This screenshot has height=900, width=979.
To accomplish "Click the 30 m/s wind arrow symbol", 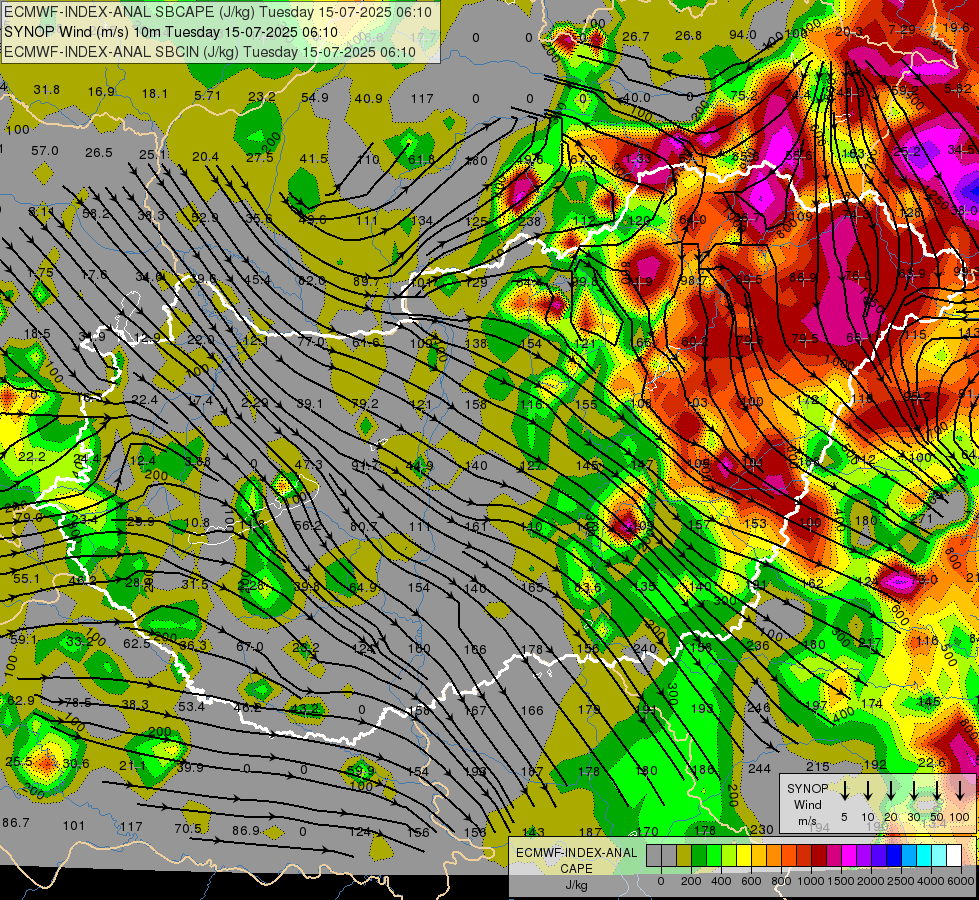I will (914, 791).
